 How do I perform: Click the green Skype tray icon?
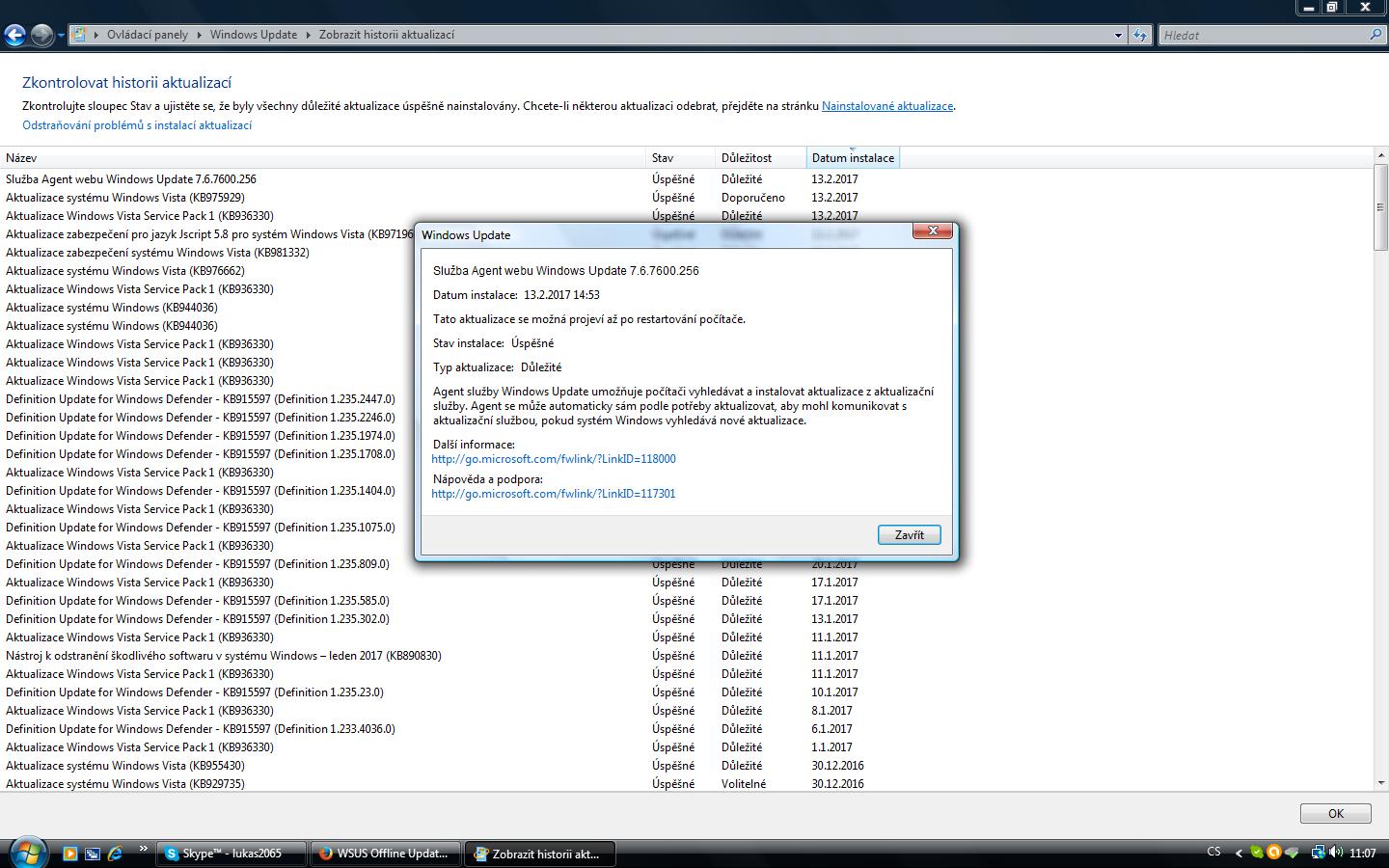point(1257,853)
